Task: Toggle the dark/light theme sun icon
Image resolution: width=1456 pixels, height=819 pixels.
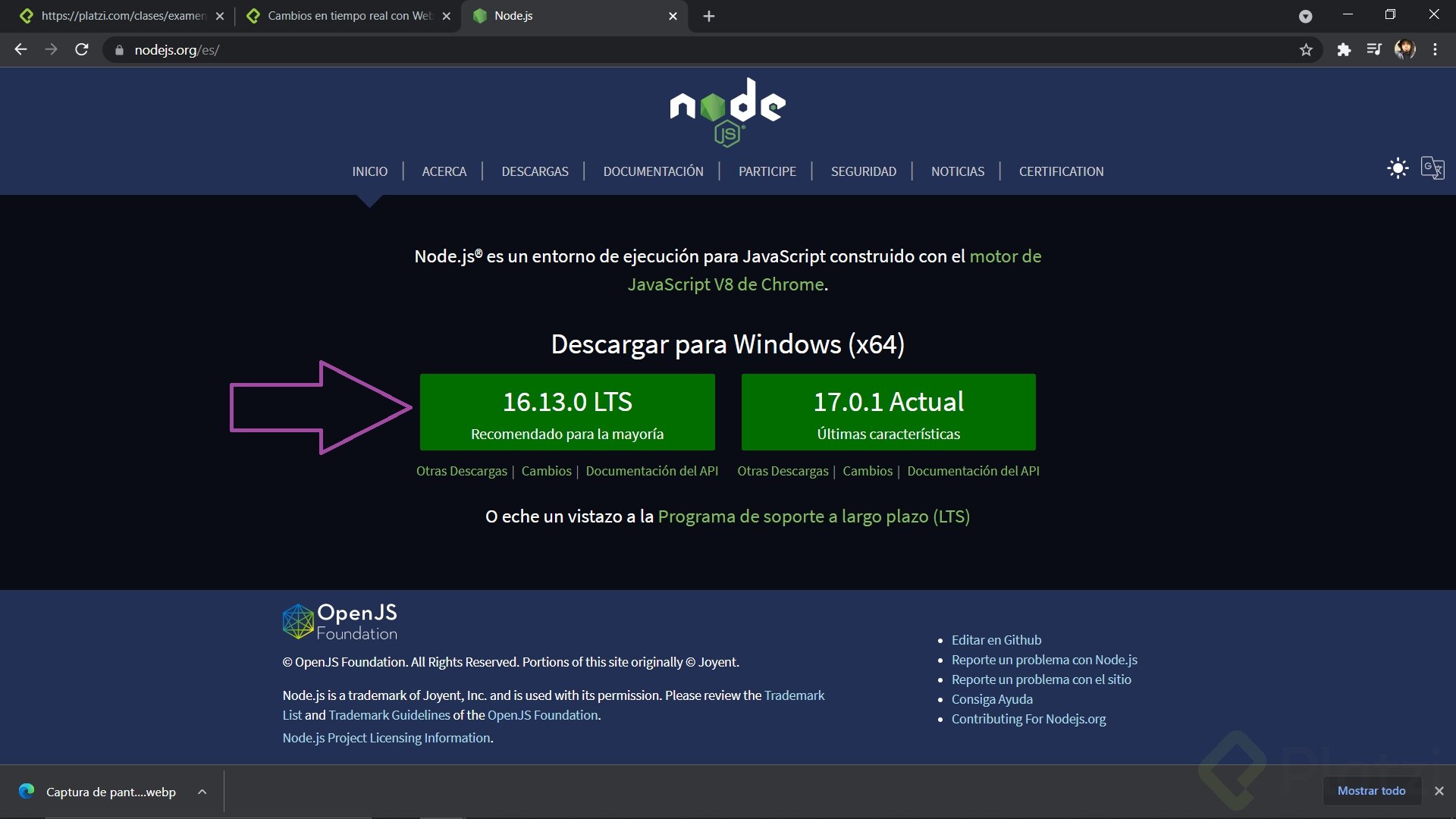Action: [x=1398, y=168]
